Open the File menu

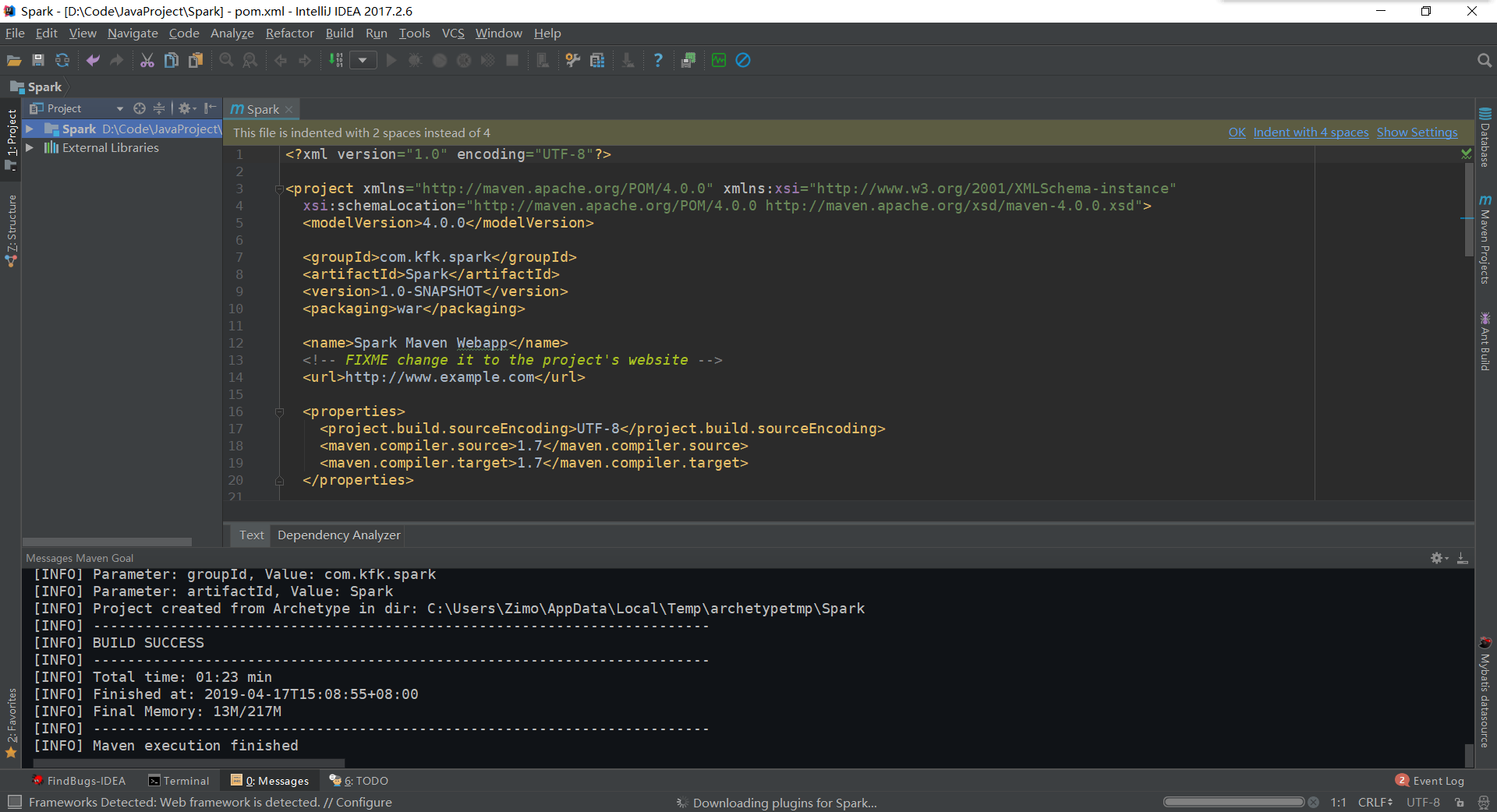point(15,34)
